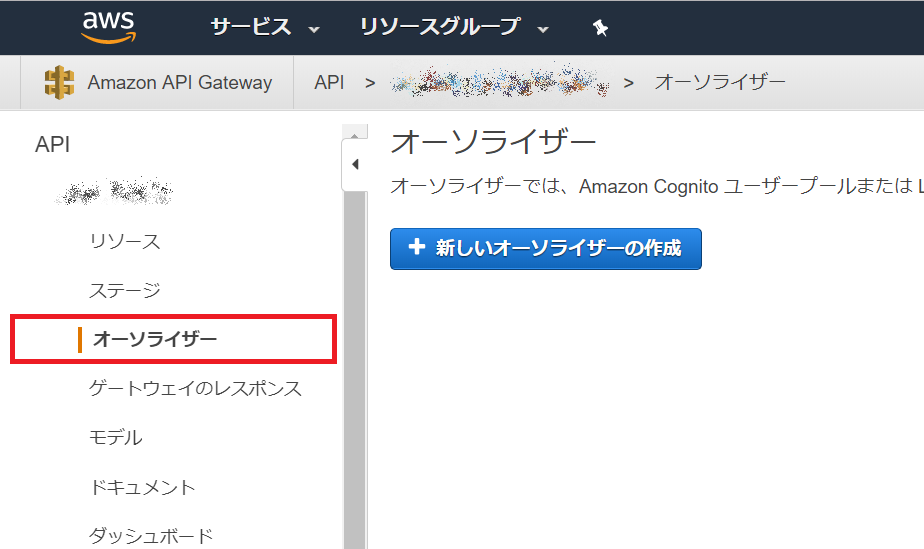Open モデル in the sidebar

116,438
